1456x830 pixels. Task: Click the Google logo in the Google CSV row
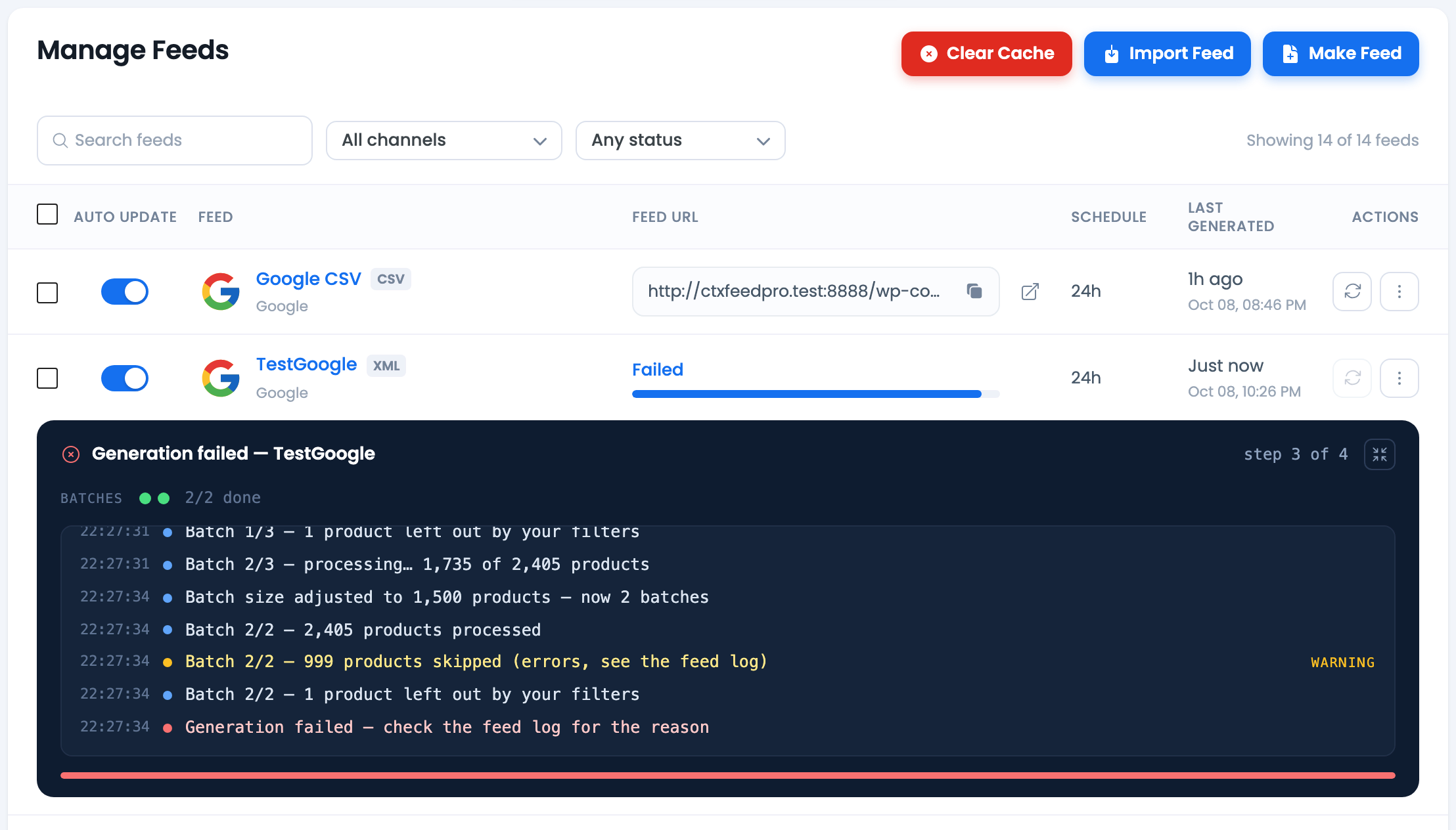point(221,292)
